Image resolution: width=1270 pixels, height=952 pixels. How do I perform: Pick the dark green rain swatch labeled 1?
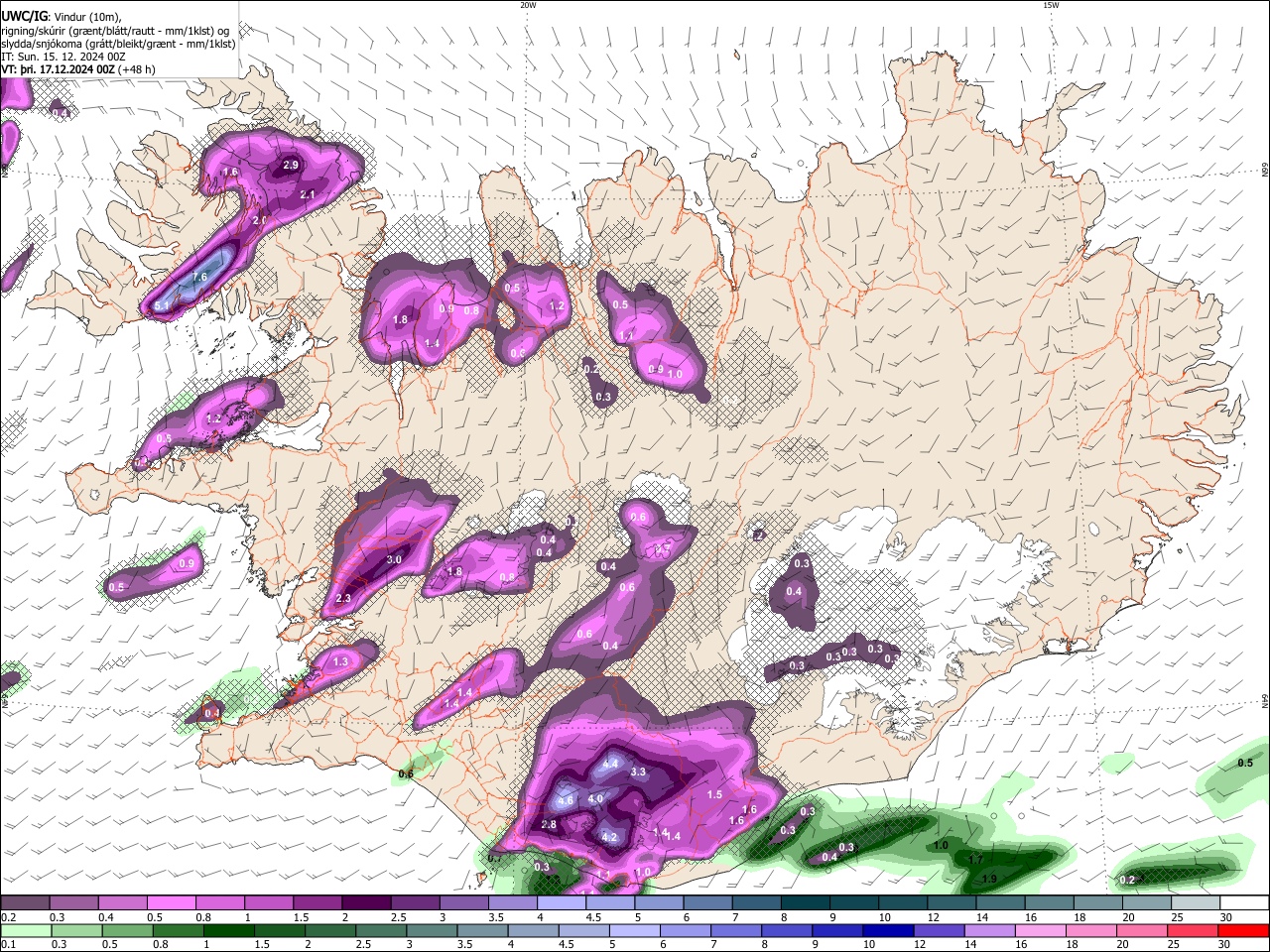coord(228,930)
